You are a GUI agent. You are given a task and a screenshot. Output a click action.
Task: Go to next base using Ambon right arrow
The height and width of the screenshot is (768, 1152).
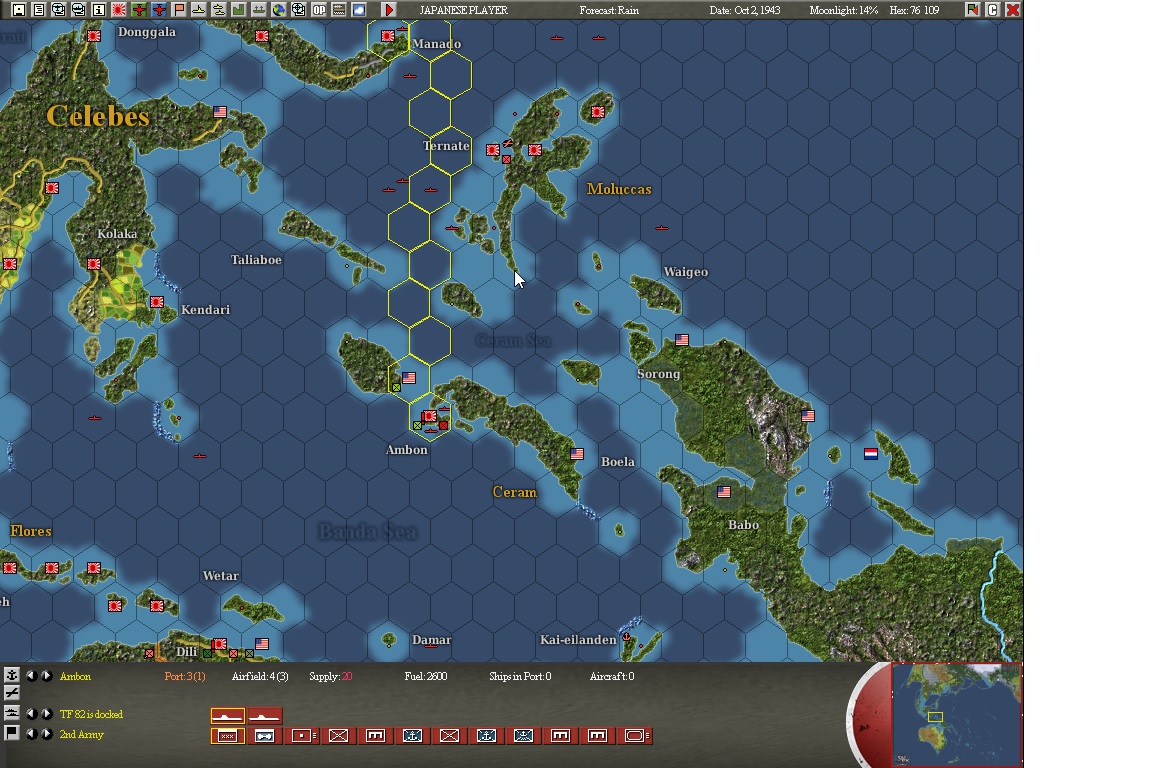(x=46, y=675)
